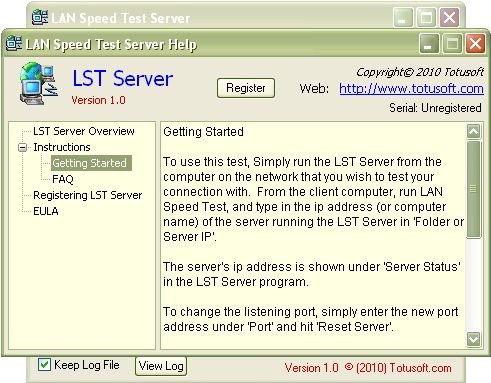
Task: Click the 'Getting Started' heading in the content pane
Action: 203,132
